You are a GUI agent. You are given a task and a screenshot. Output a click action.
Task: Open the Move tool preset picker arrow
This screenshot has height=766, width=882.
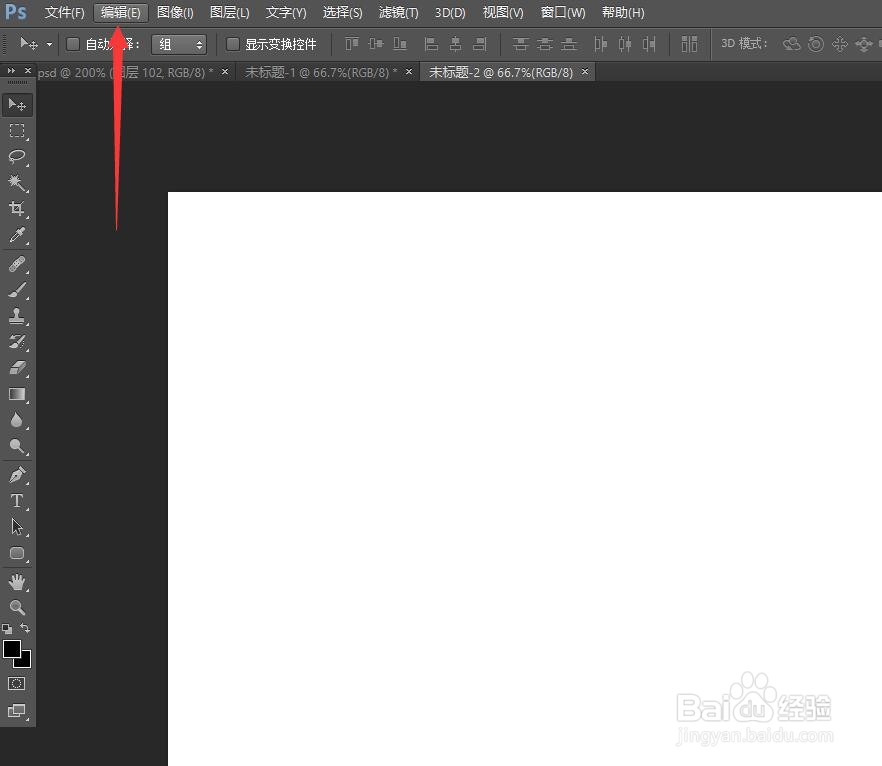point(50,44)
